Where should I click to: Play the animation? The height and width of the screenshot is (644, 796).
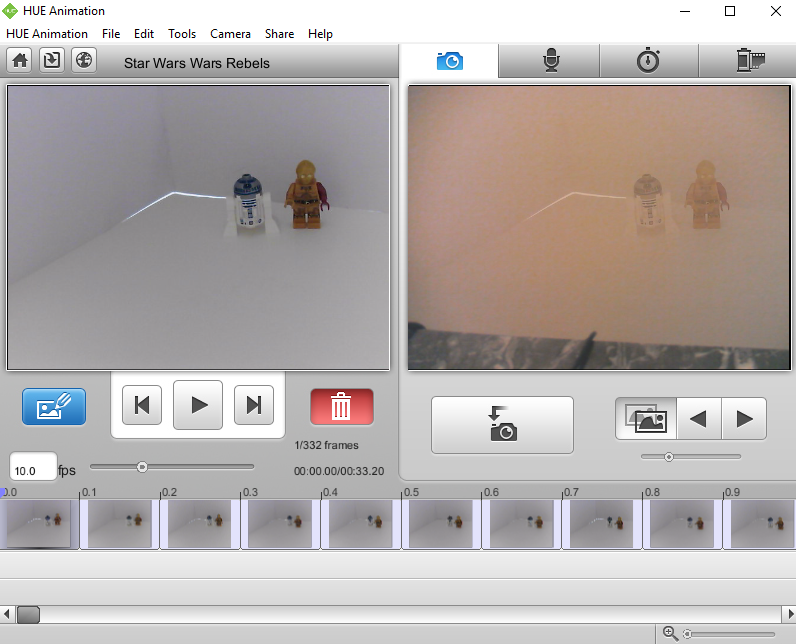point(198,405)
